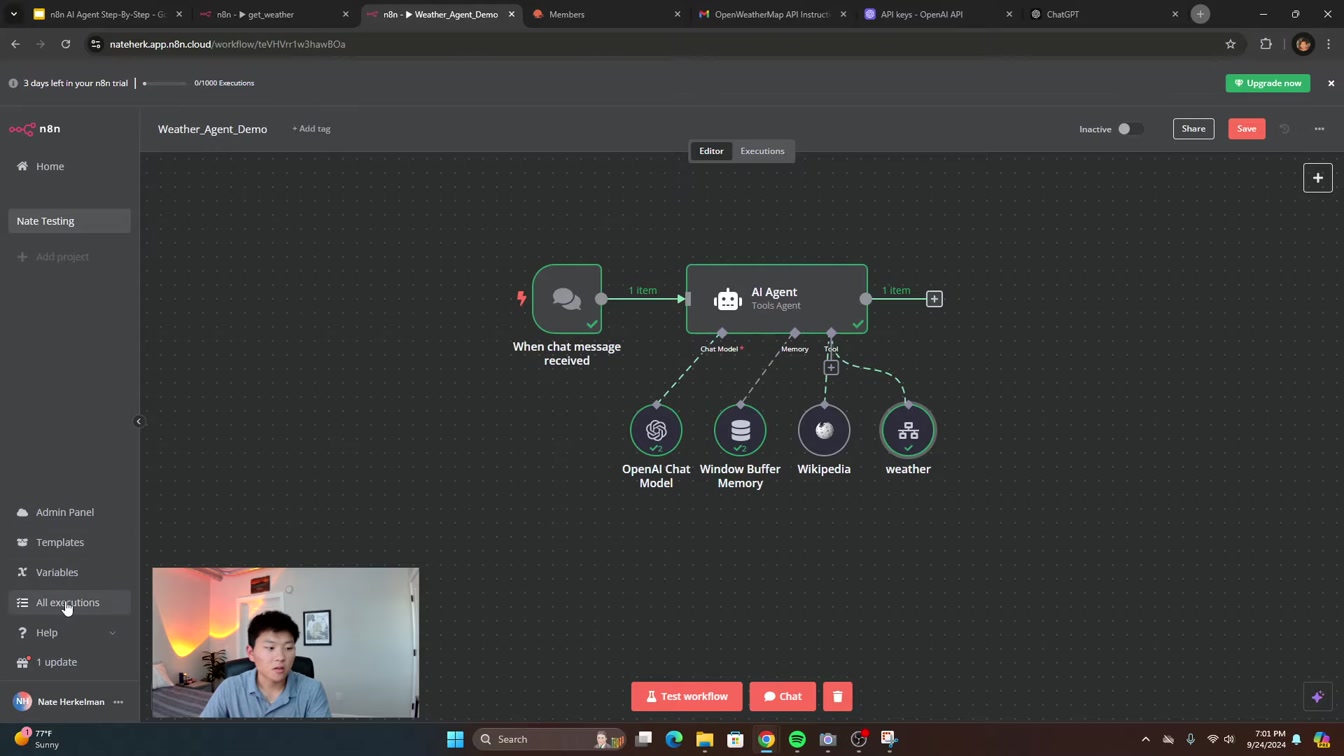The width and height of the screenshot is (1344, 756).
Task: Click the n8n logo
Action: click(35, 129)
